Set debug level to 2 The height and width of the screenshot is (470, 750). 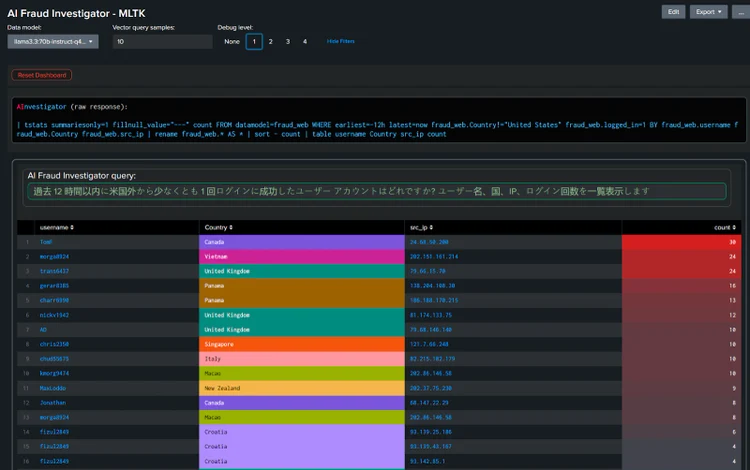270,42
